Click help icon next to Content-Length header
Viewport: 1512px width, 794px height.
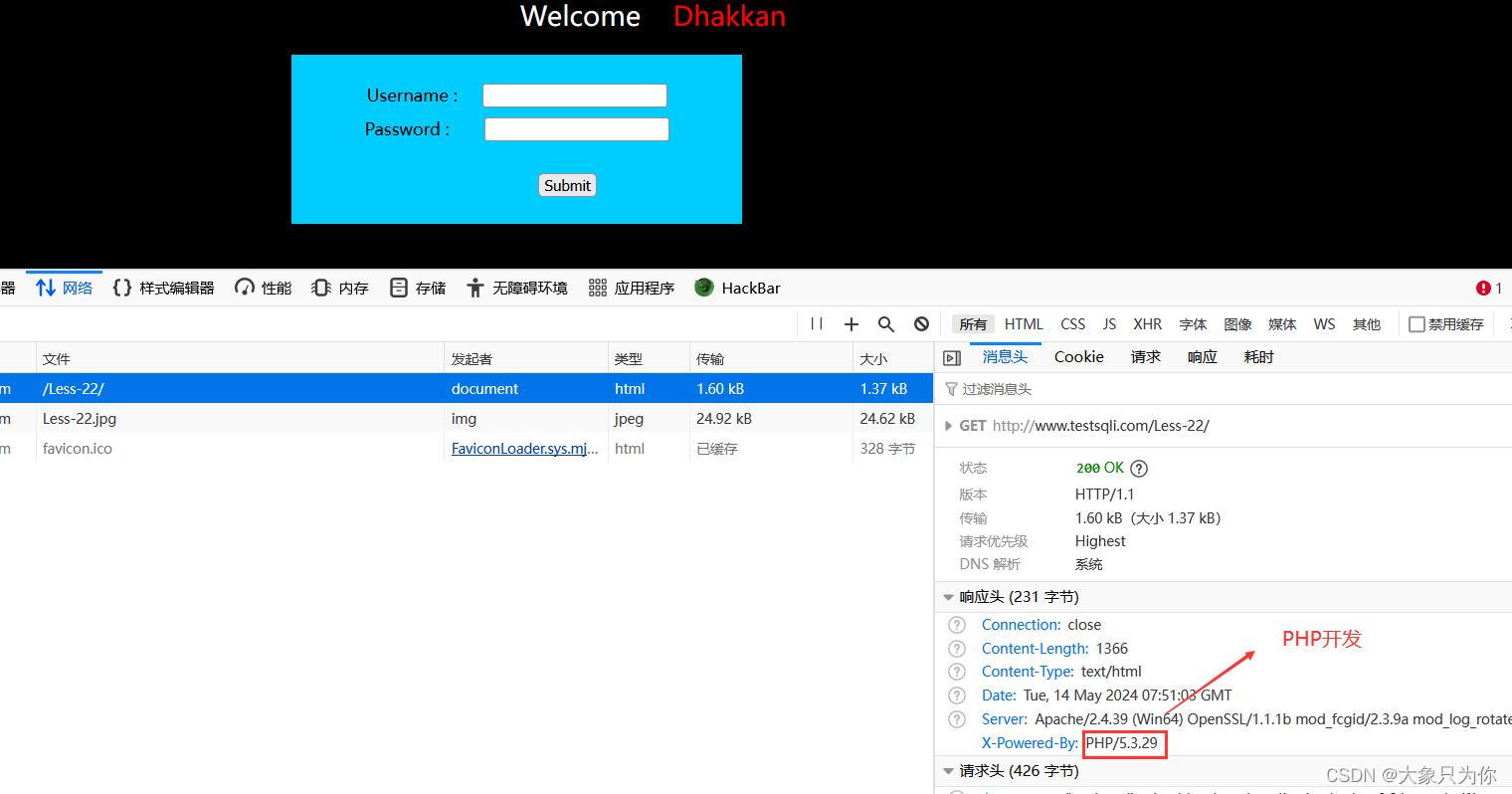pos(957,649)
